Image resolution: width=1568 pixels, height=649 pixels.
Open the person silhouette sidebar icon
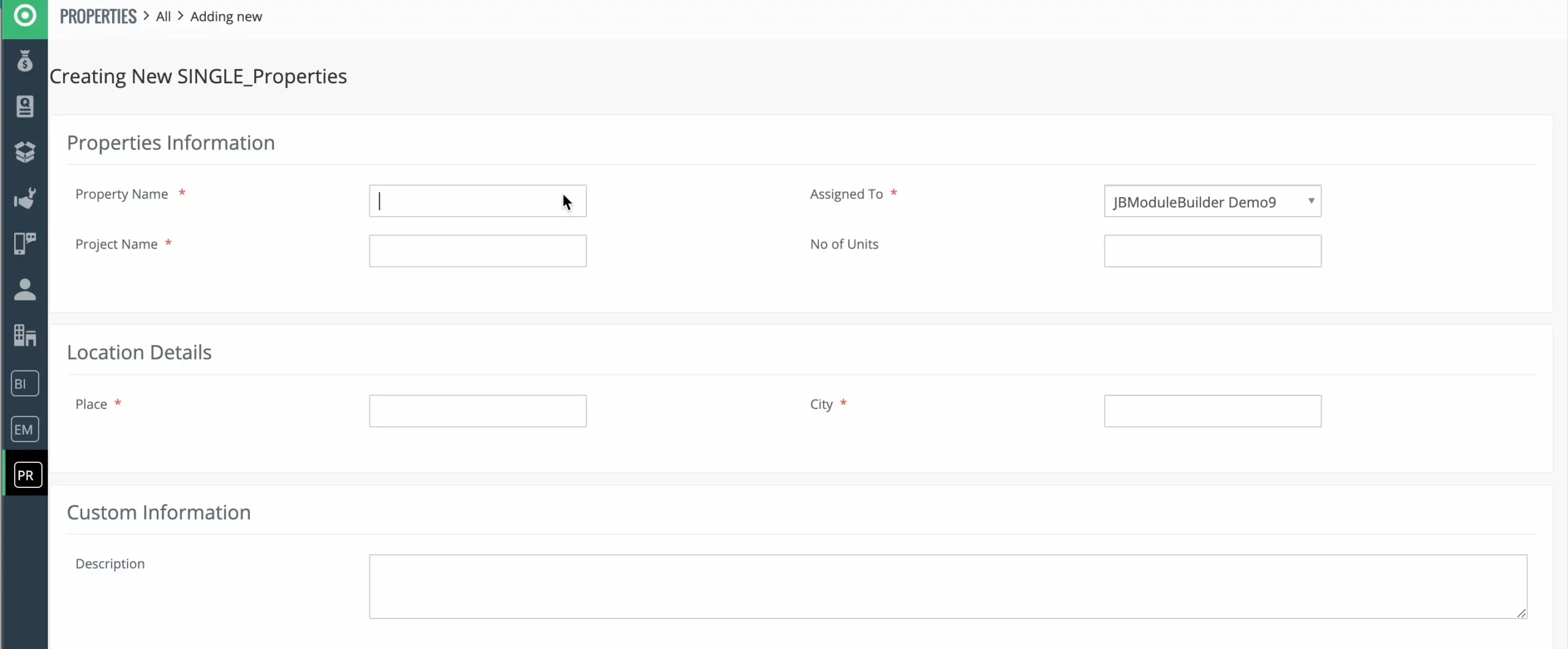pyautogui.click(x=24, y=290)
